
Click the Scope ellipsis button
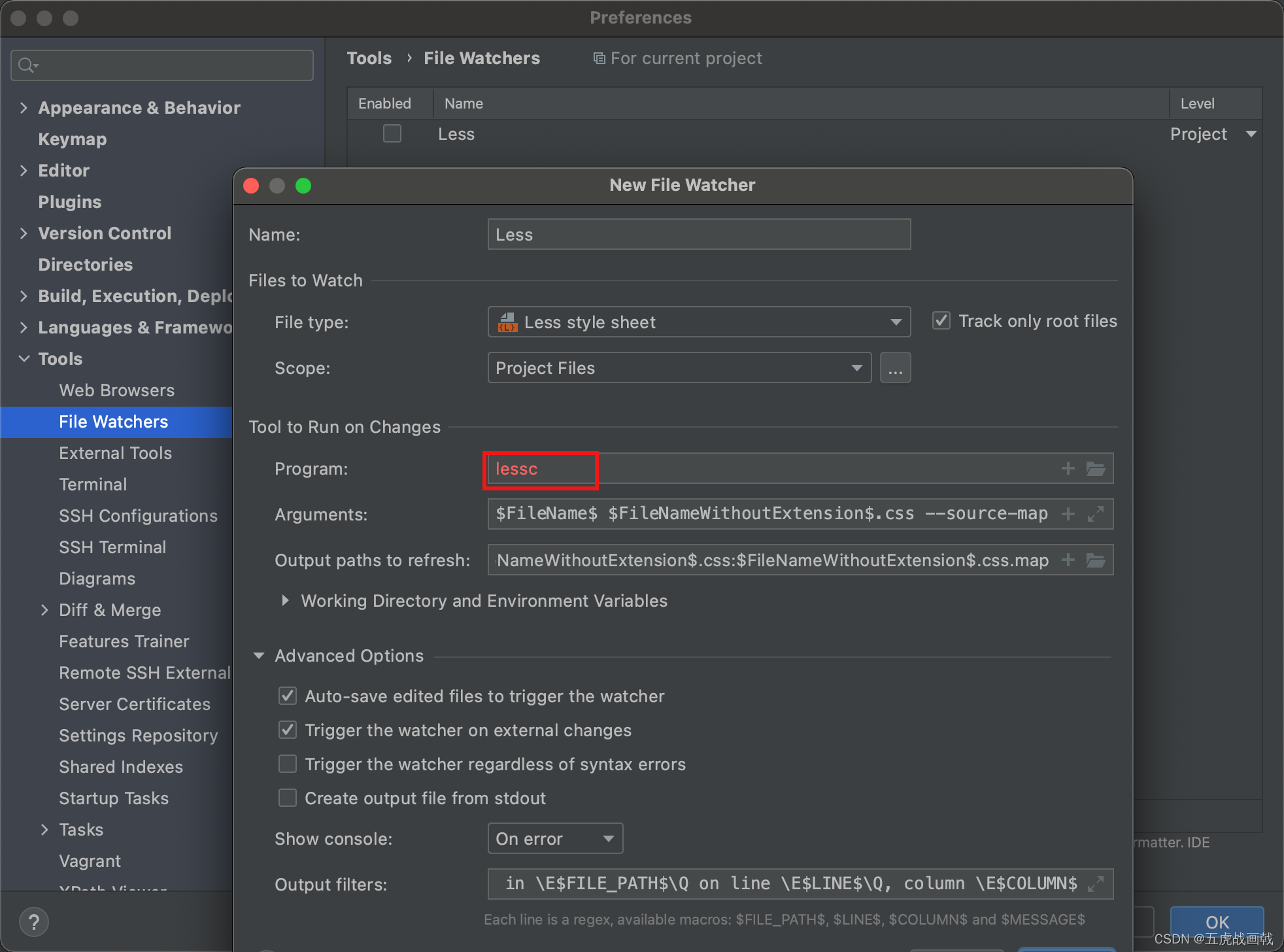896,368
